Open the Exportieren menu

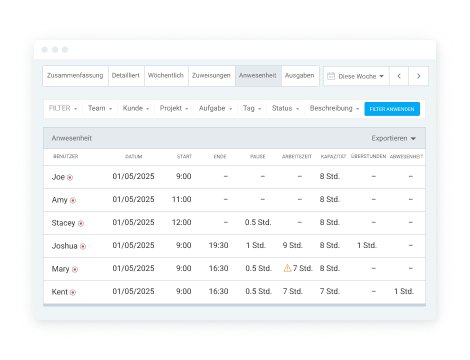(x=394, y=138)
